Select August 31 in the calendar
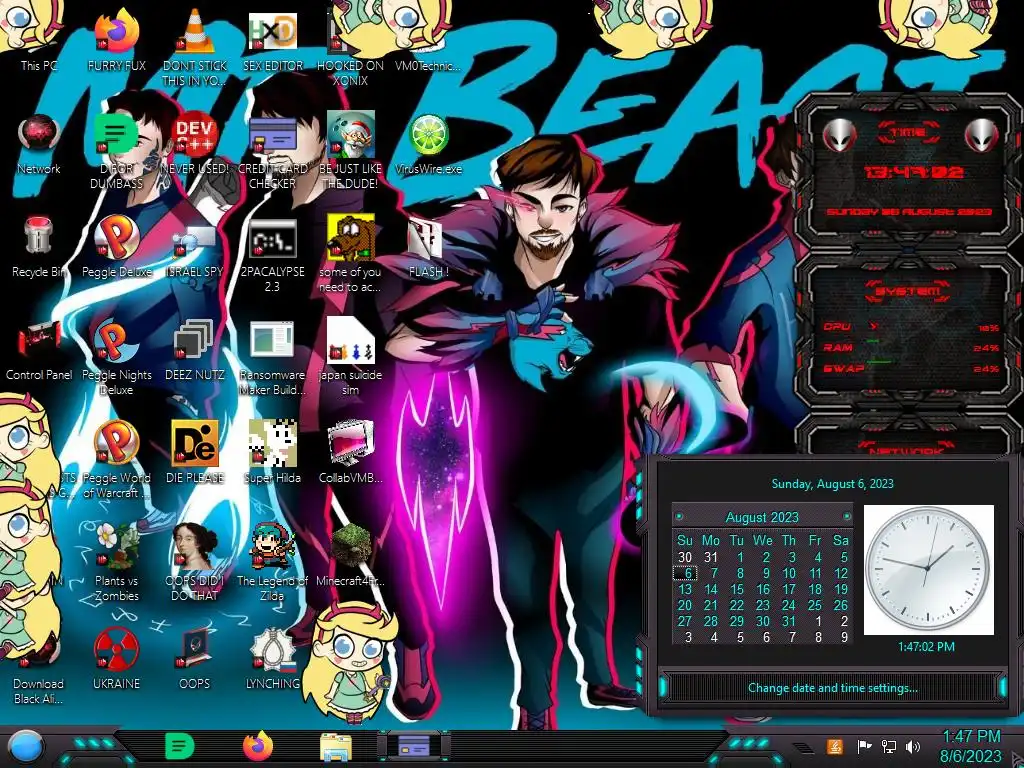The width and height of the screenshot is (1024, 768). coord(789,621)
